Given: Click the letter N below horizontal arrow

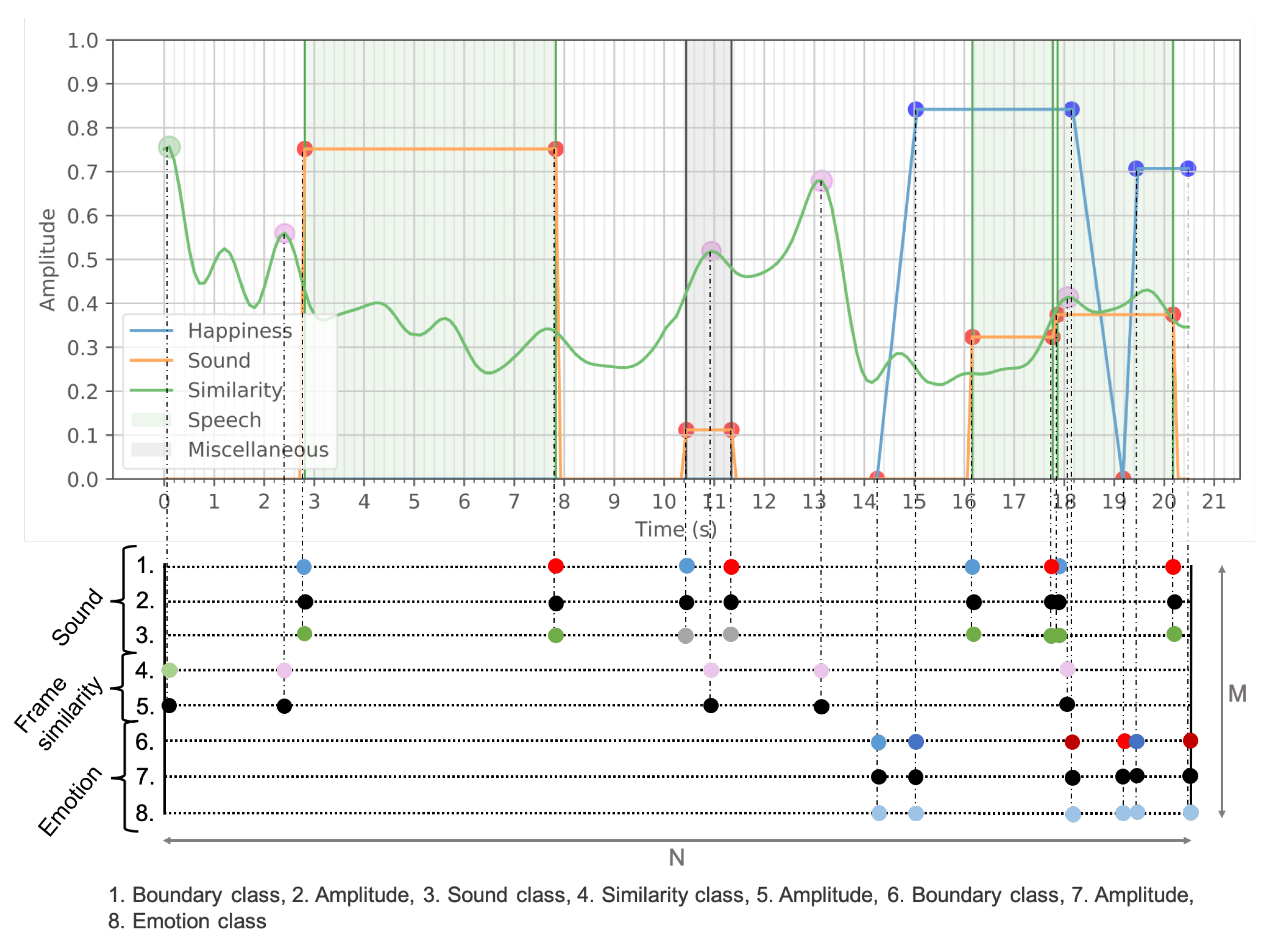Looking at the screenshot, I should tap(676, 858).
